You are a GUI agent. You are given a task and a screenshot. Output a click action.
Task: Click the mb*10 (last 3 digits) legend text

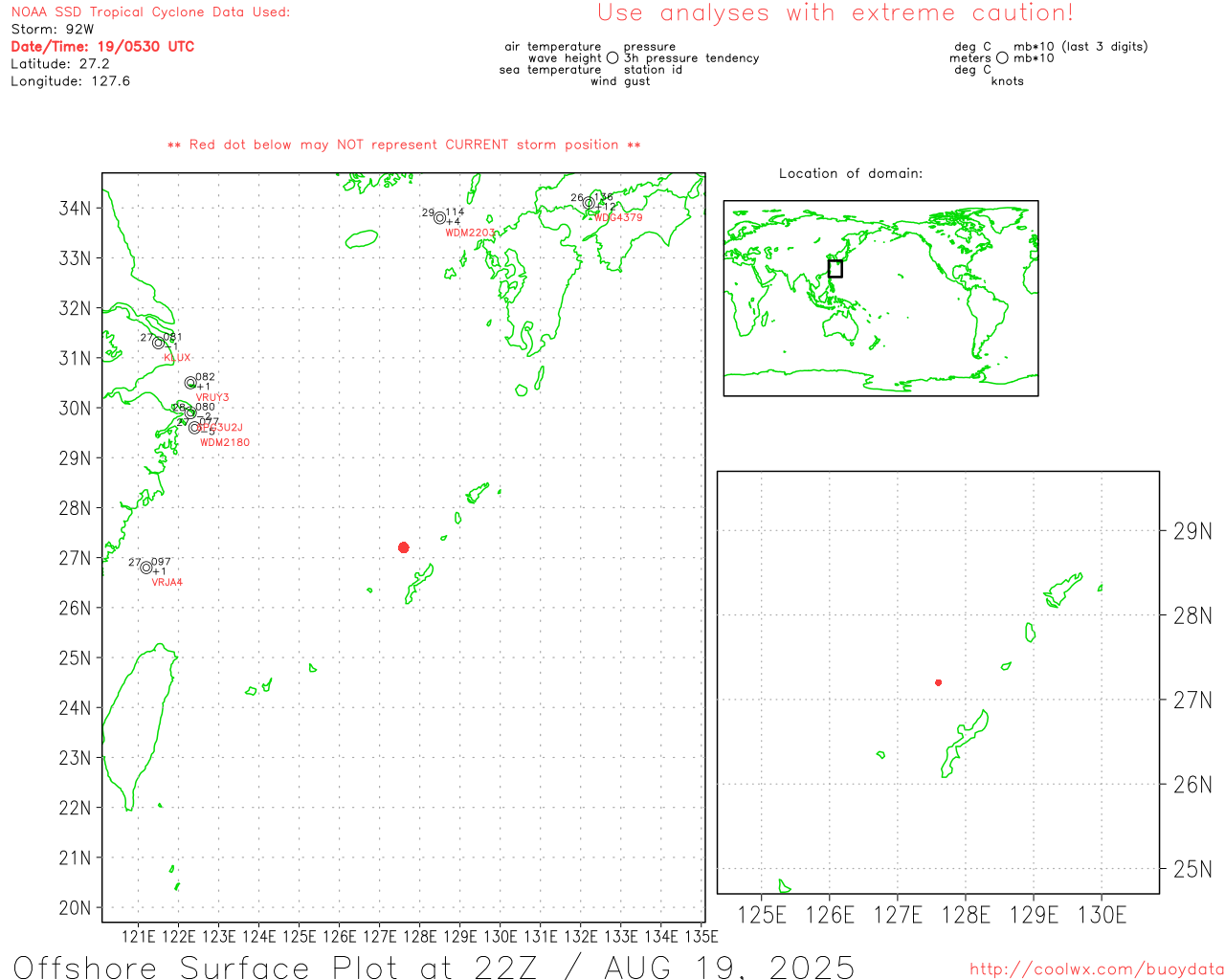pos(1080,47)
